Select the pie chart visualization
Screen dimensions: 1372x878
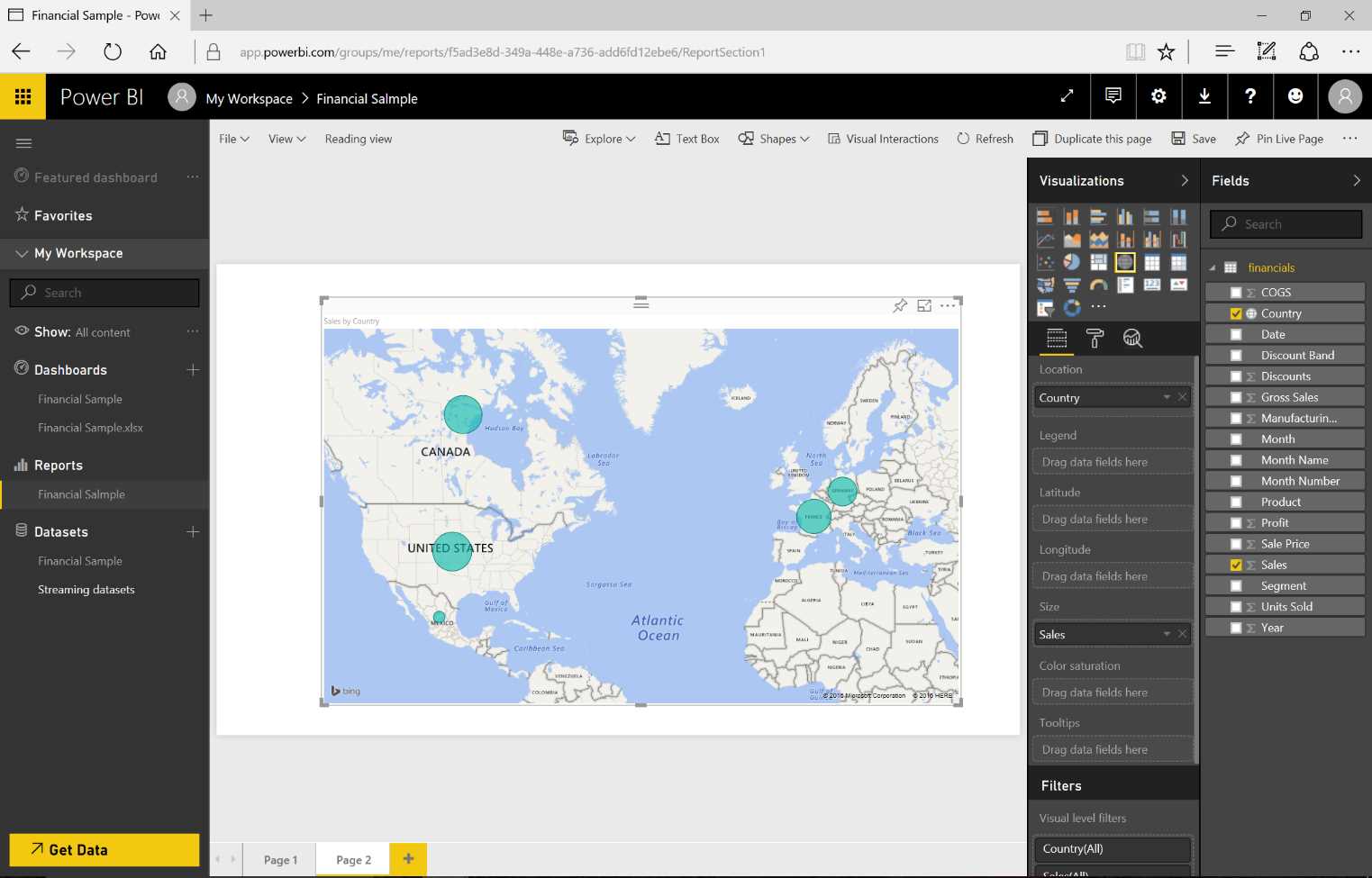[x=1071, y=262]
